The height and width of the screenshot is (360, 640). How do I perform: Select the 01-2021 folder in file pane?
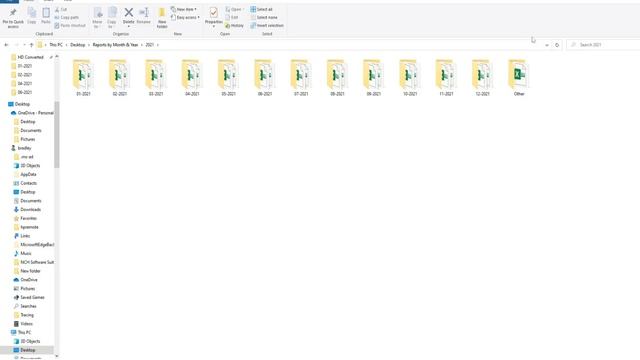pyautogui.click(x=83, y=78)
